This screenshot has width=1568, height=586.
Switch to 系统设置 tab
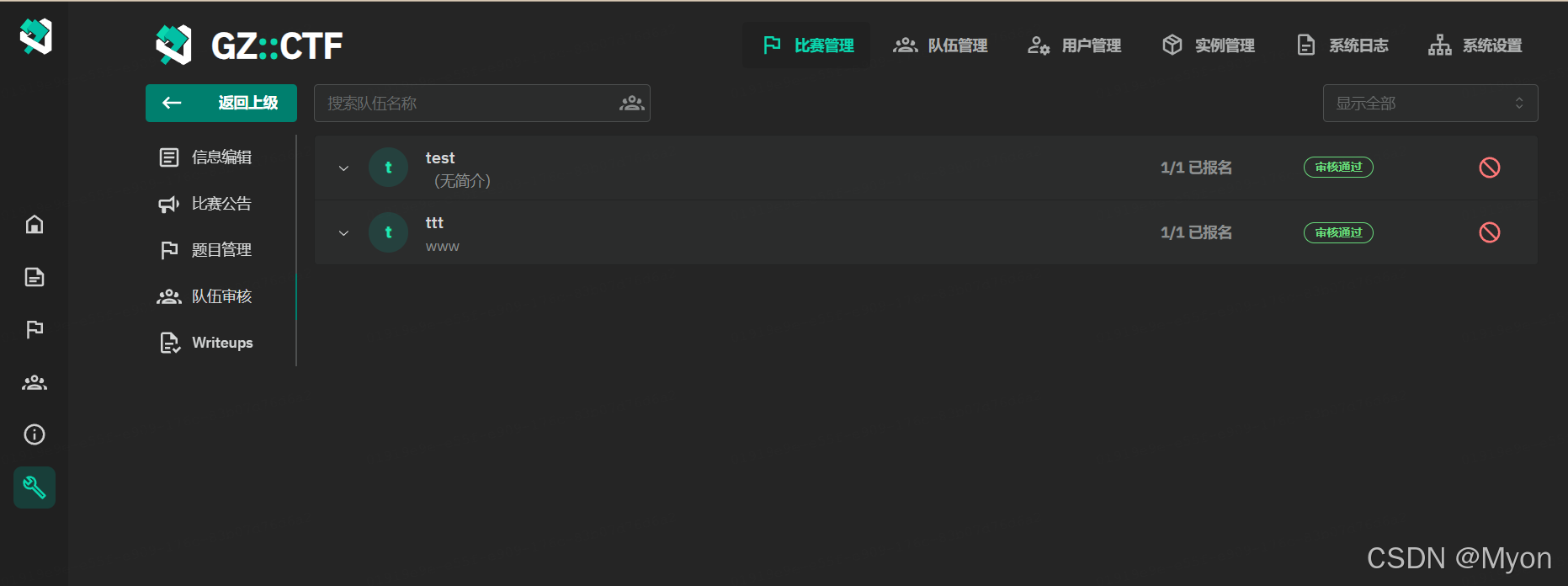[1475, 45]
